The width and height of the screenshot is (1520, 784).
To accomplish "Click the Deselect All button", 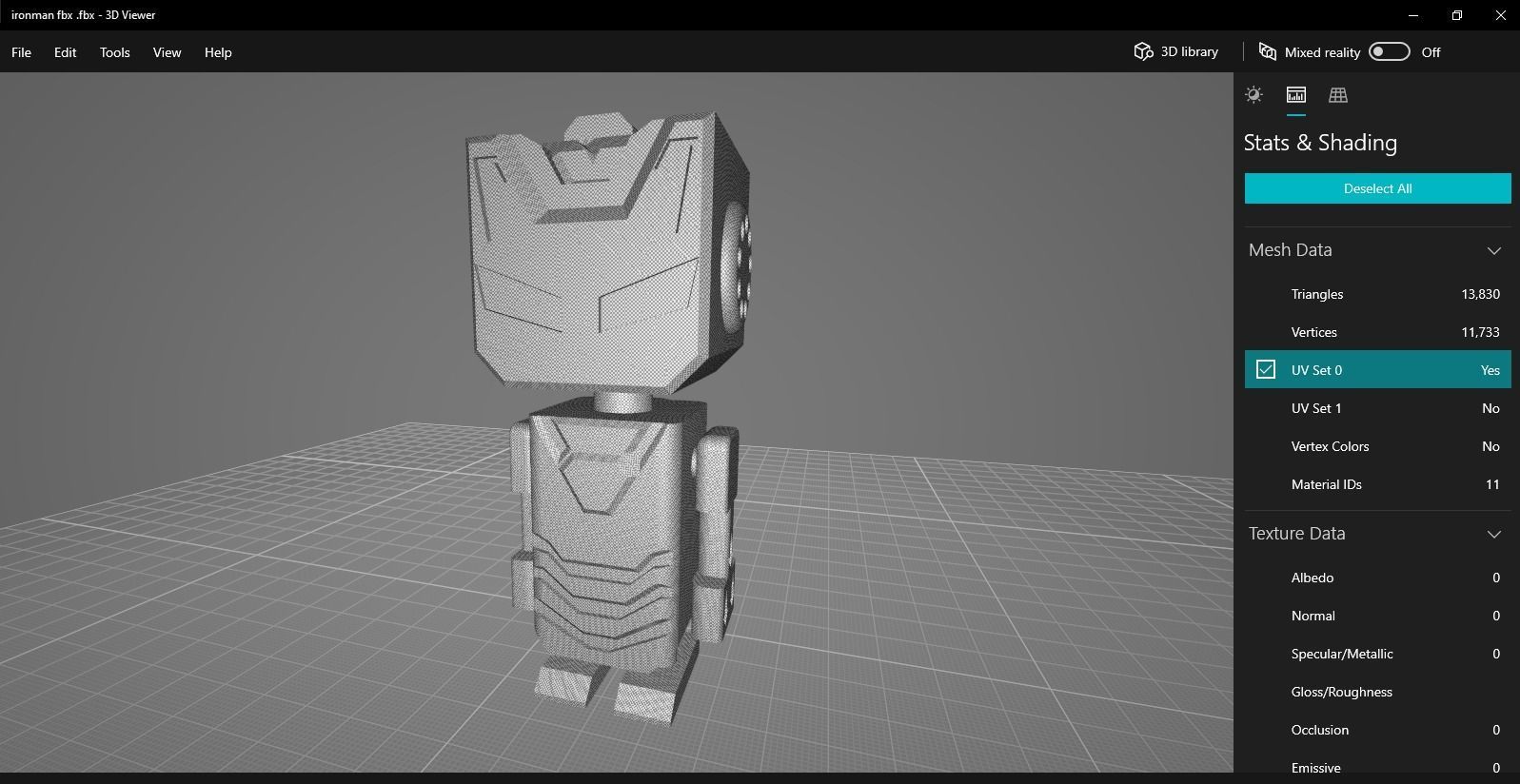I will click(x=1377, y=188).
